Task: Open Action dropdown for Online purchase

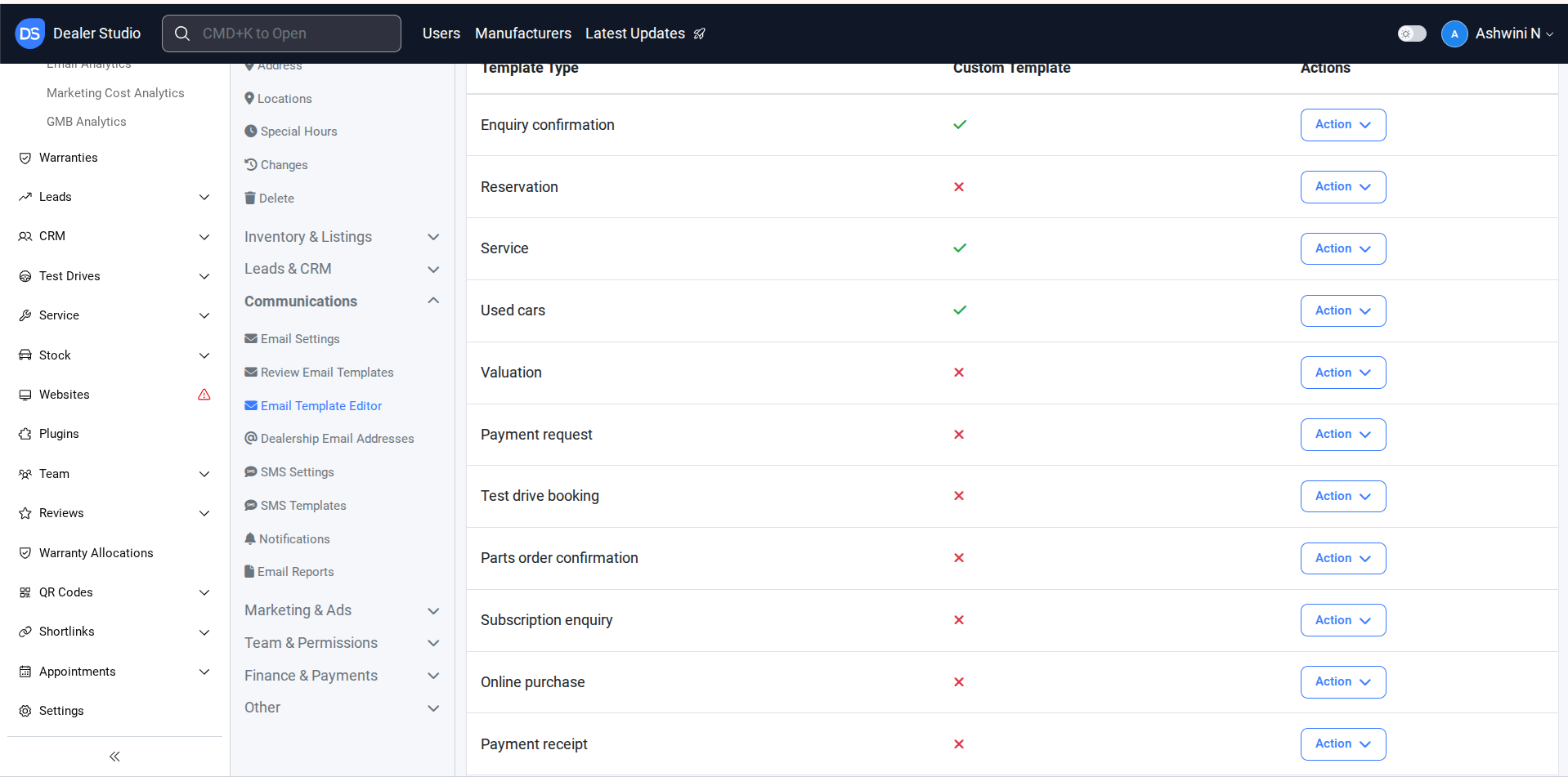Action: (x=1342, y=682)
